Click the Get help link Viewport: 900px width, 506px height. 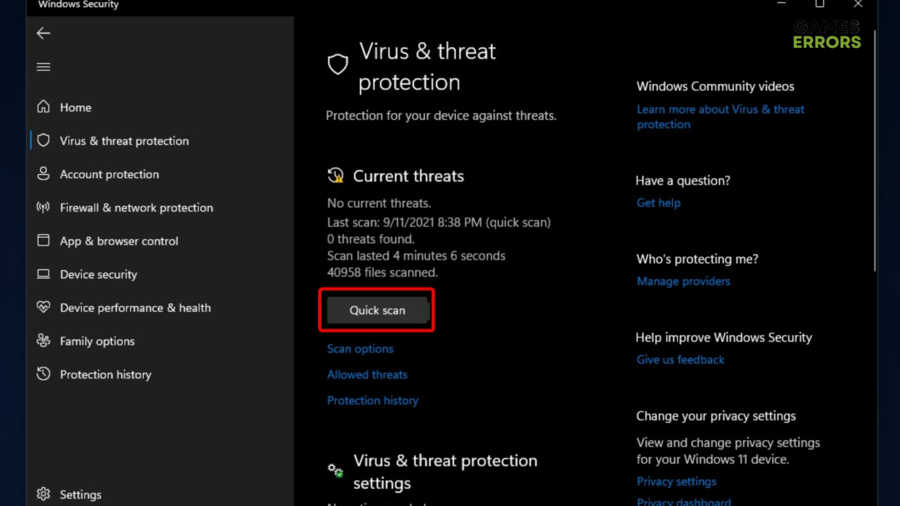658,203
